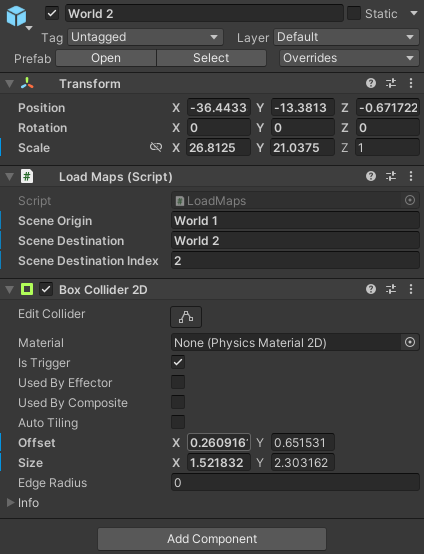Screen dimensions: 424x554
Task: Open the prefab Overrides dropdown
Action: coord(349,58)
